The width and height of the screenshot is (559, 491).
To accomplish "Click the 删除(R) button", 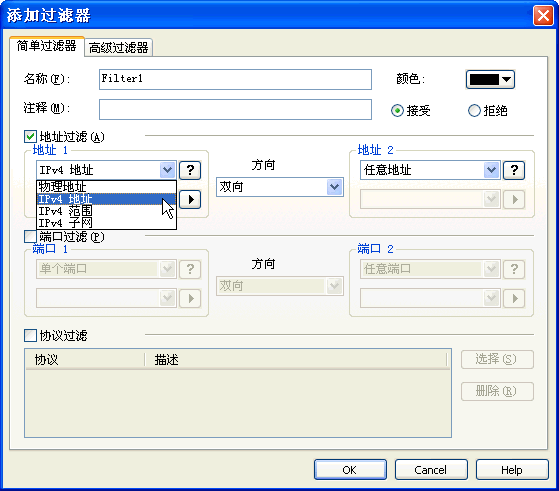I will pyautogui.click(x=497, y=392).
